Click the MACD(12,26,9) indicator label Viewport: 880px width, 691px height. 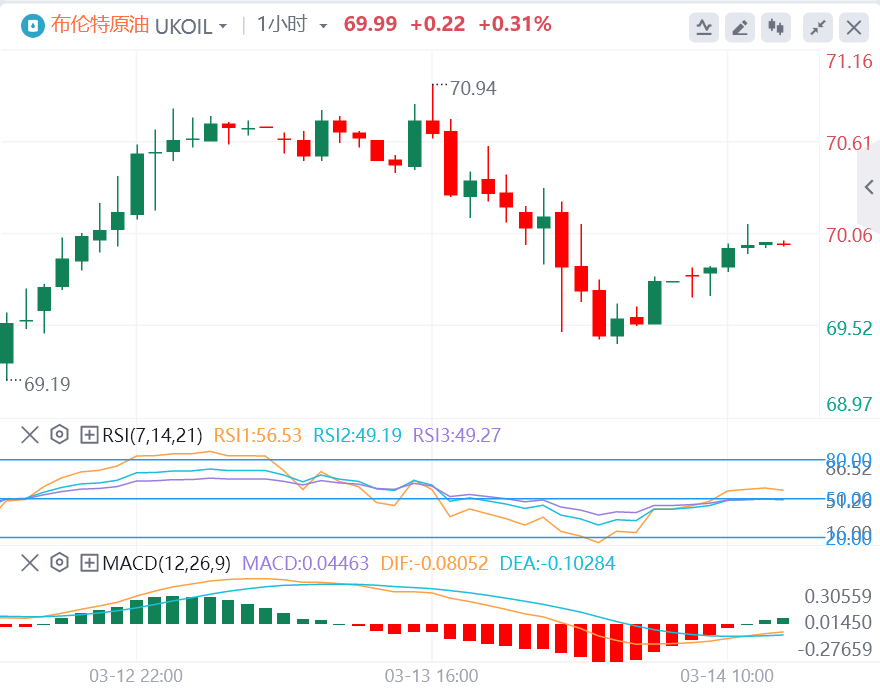(167, 562)
